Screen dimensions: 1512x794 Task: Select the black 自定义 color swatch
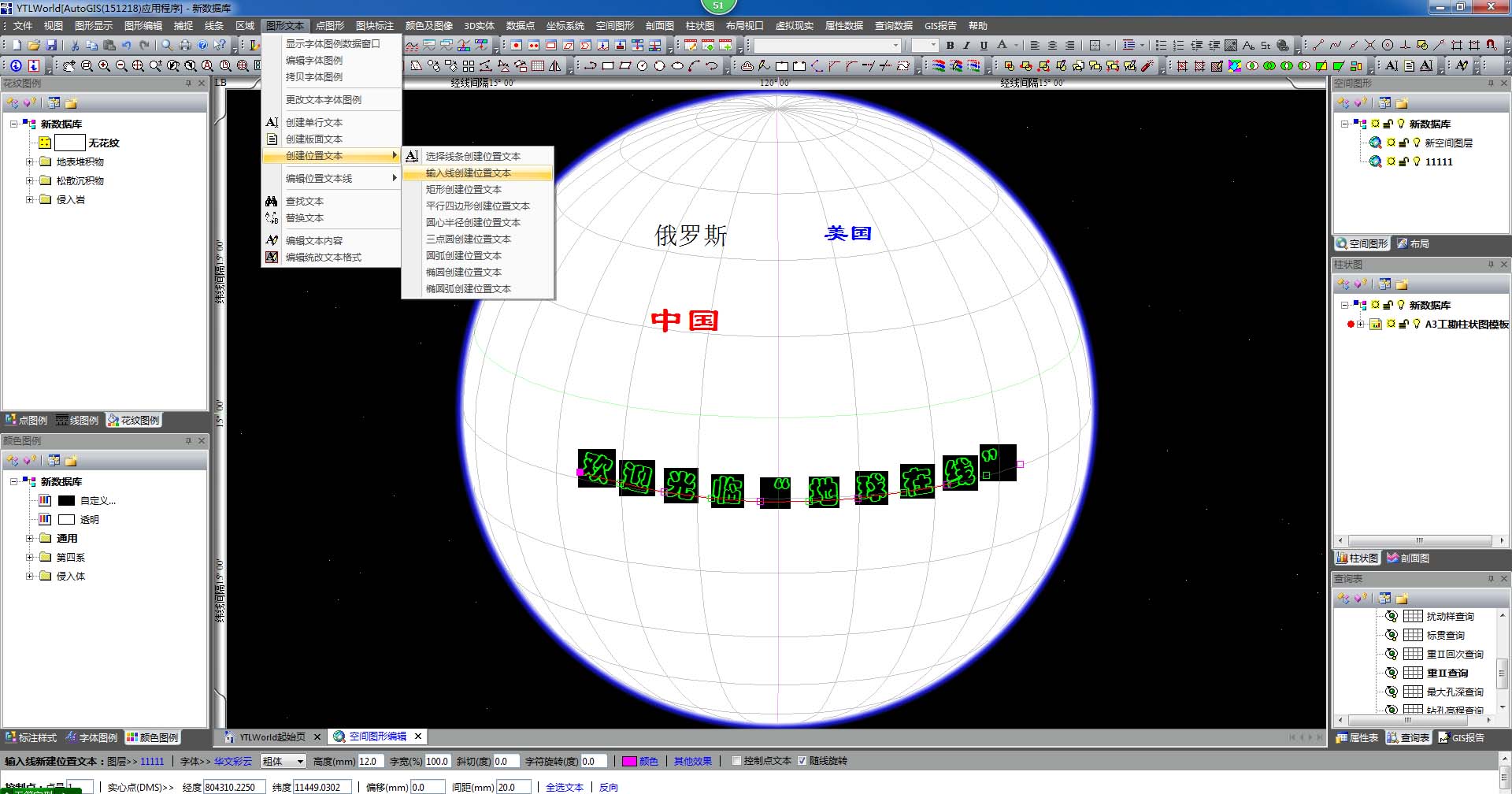(67, 500)
